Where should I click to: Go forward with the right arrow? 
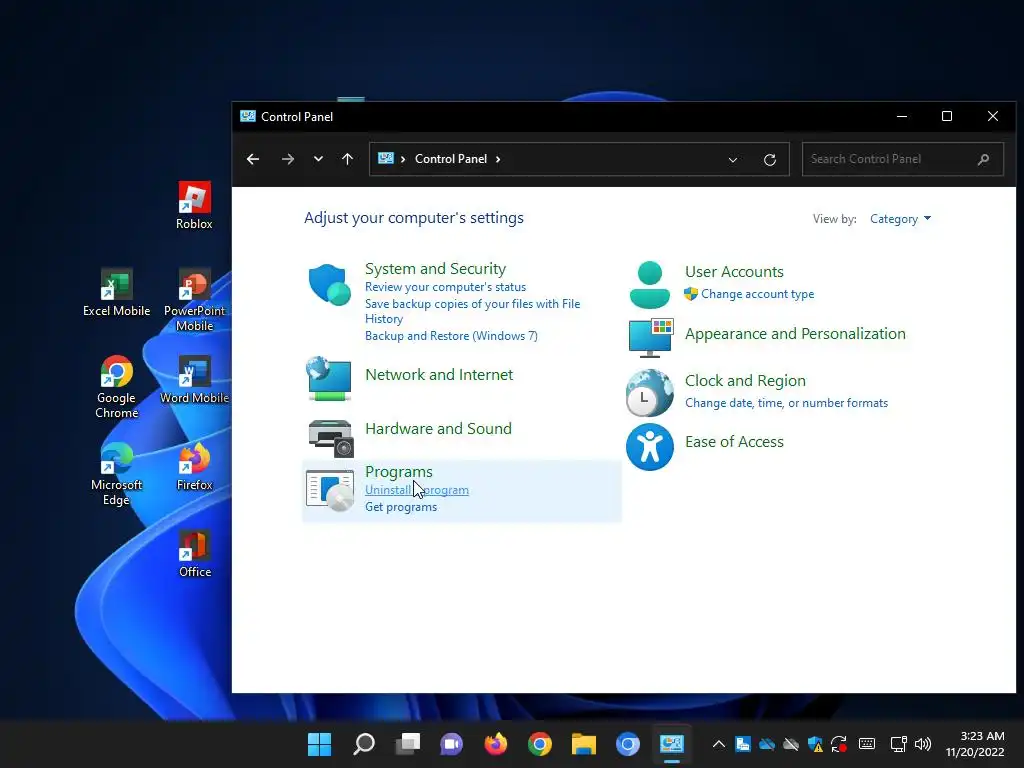tap(287, 159)
